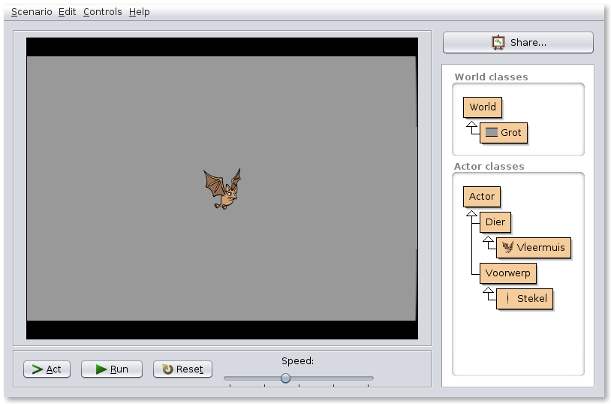Select the Grot class box
Screen dimensions: 611x404
click(504, 133)
